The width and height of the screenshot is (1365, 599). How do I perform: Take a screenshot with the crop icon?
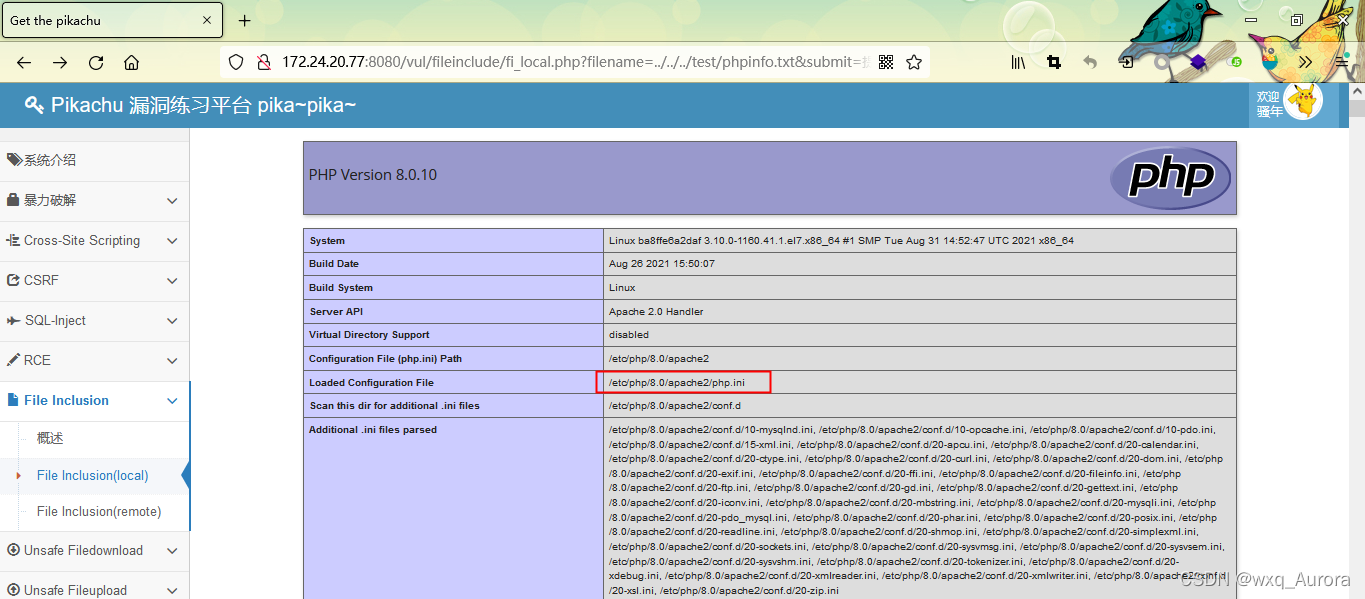pos(1054,62)
